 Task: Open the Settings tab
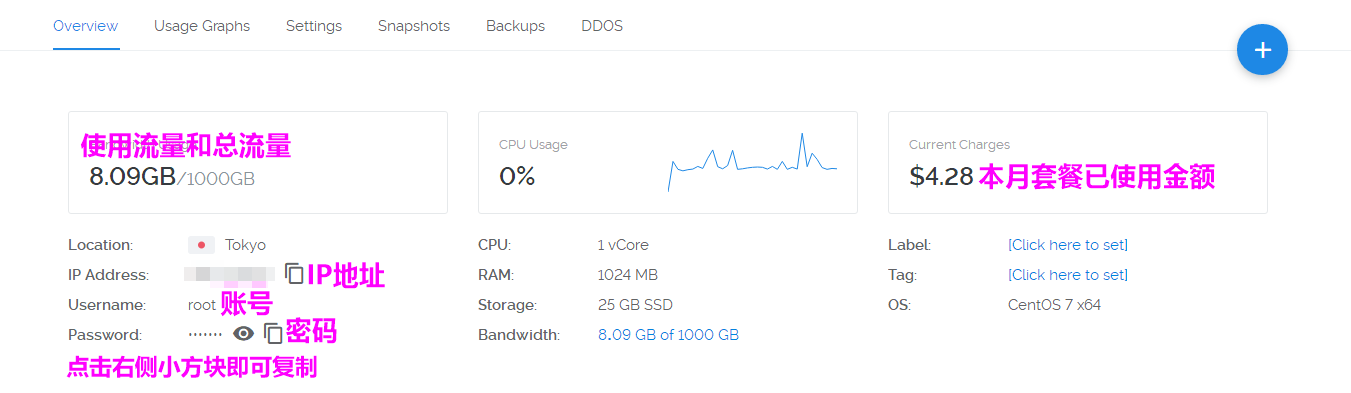click(314, 26)
